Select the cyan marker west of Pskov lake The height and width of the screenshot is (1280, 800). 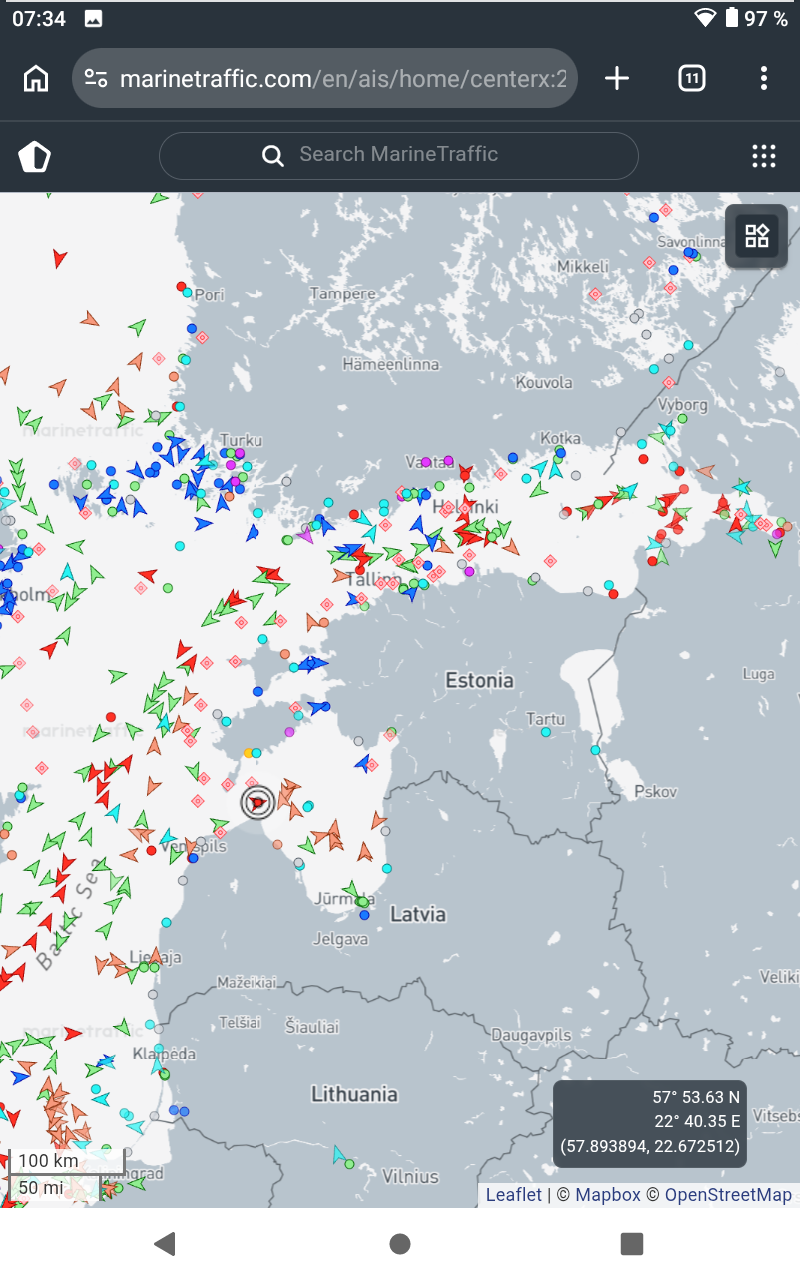coord(595,749)
